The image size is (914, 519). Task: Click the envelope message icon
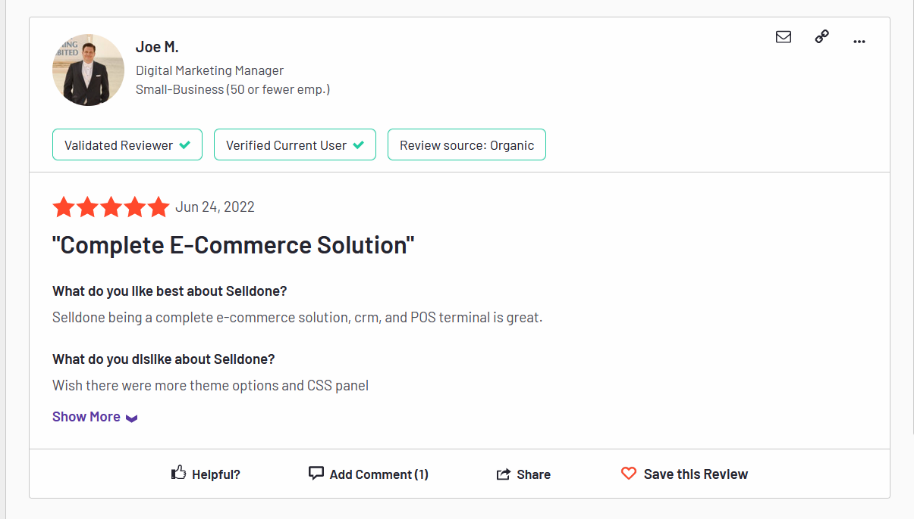[783, 37]
